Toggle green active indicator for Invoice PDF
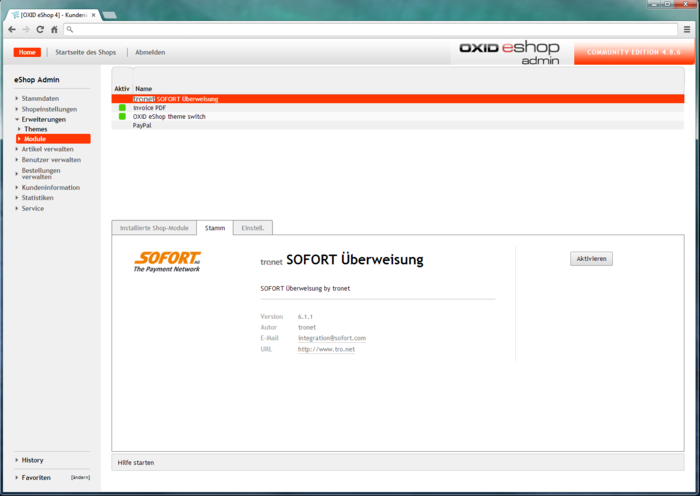Image resolution: width=700 pixels, height=496 pixels. pyautogui.click(x=122, y=108)
